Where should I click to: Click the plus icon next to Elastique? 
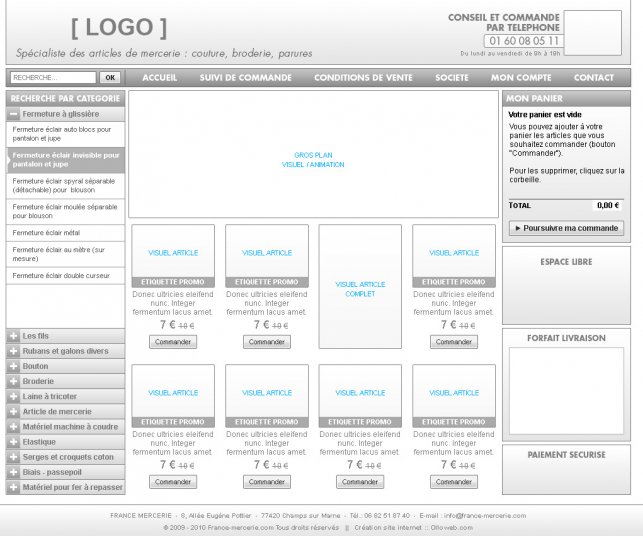tap(14, 442)
